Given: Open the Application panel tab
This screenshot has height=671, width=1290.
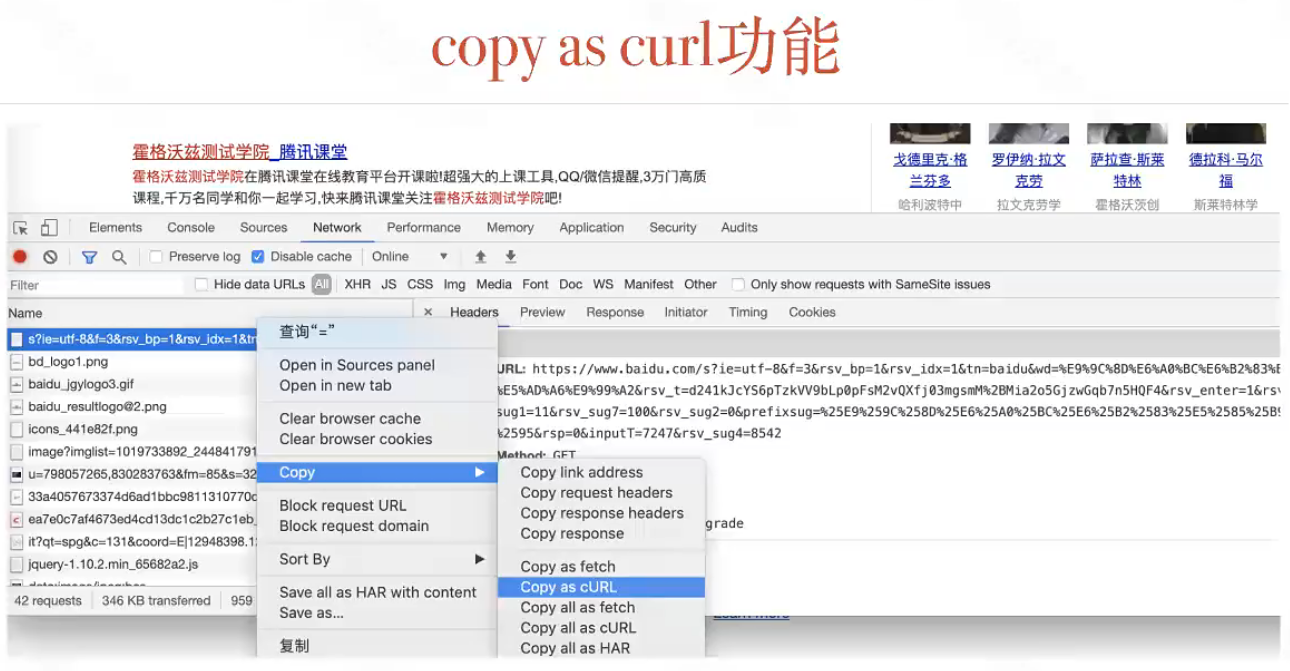Looking at the screenshot, I should click(x=592, y=228).
